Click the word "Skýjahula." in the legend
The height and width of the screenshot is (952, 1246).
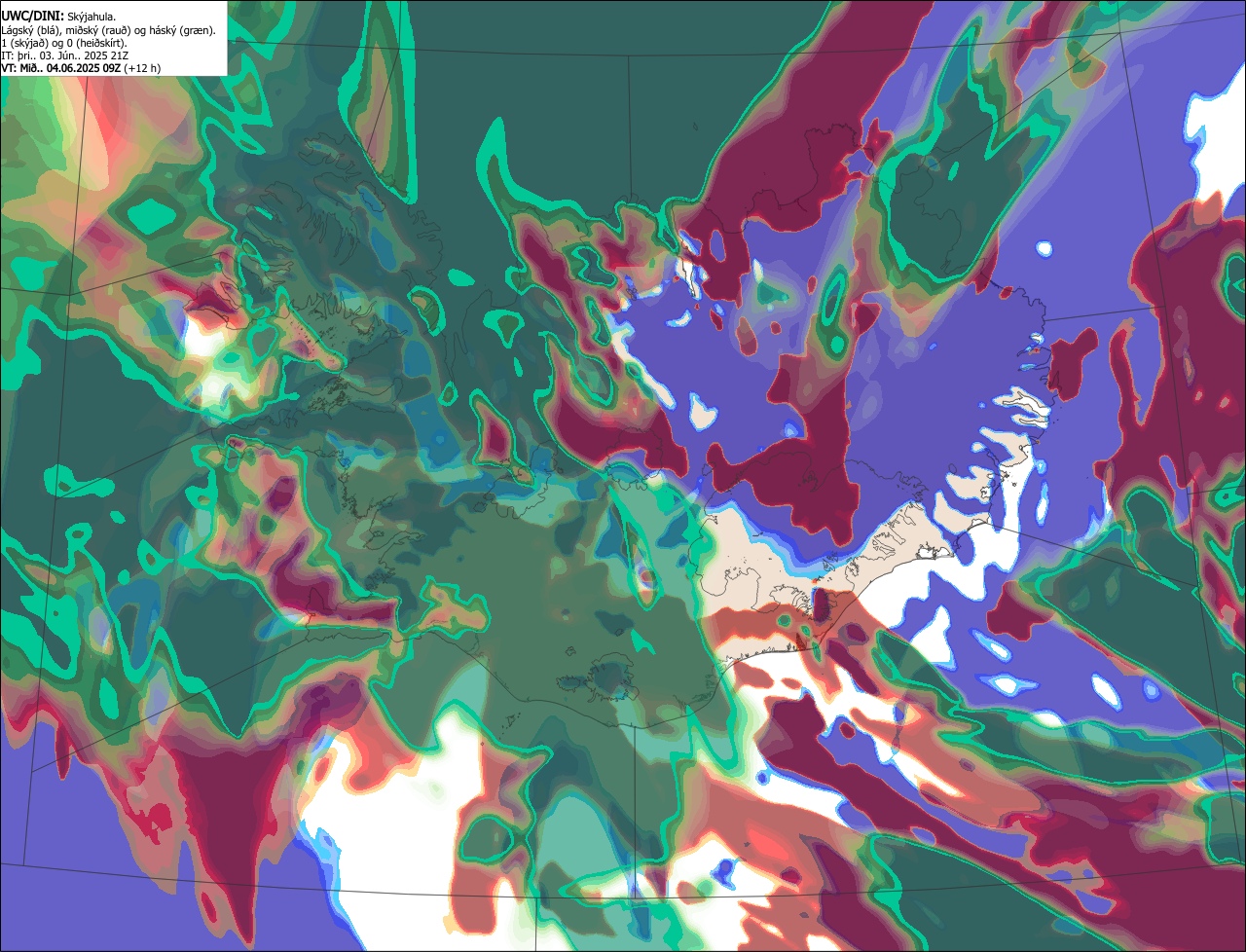point(92,18)
